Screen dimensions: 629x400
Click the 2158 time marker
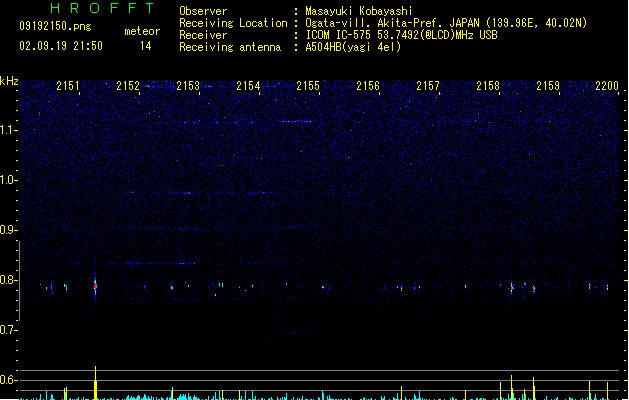coord(488,86)
